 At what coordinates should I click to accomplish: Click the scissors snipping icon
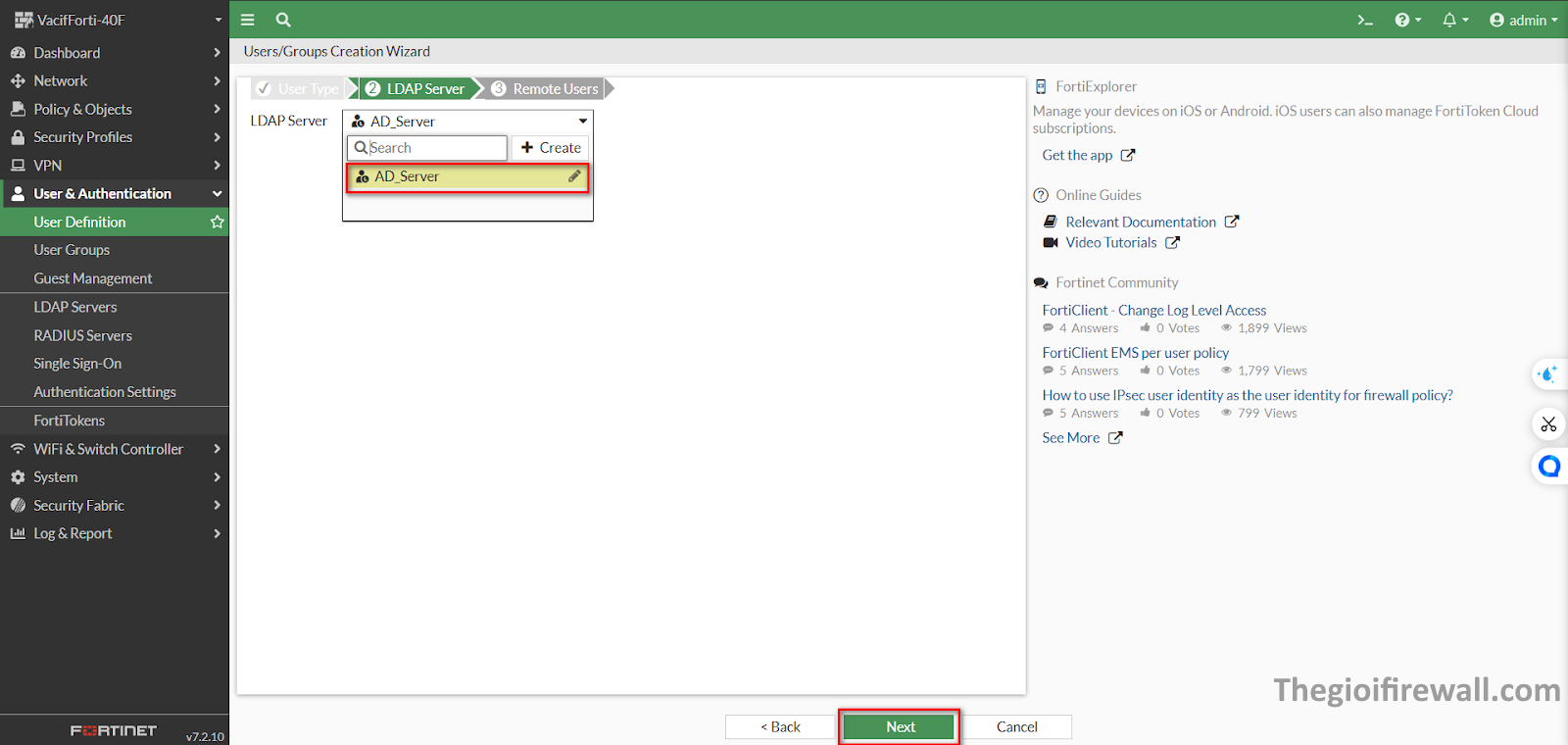(x=1548, y=424)
